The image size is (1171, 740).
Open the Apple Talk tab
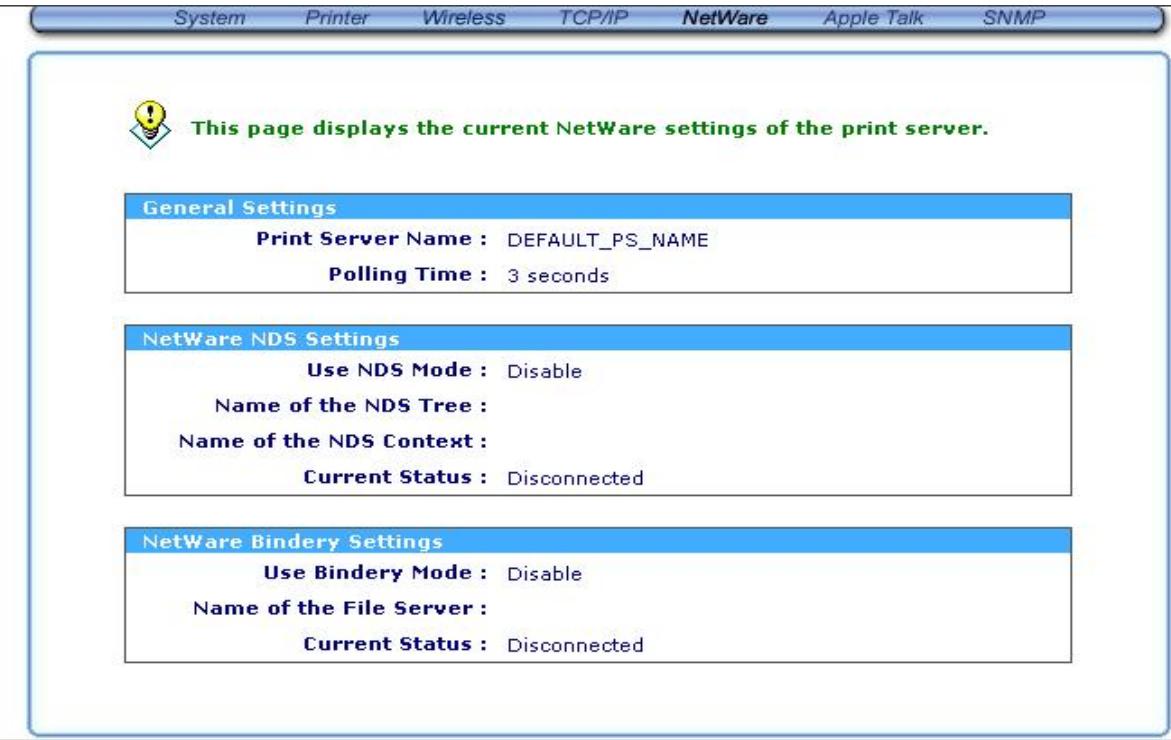point(874,18)
